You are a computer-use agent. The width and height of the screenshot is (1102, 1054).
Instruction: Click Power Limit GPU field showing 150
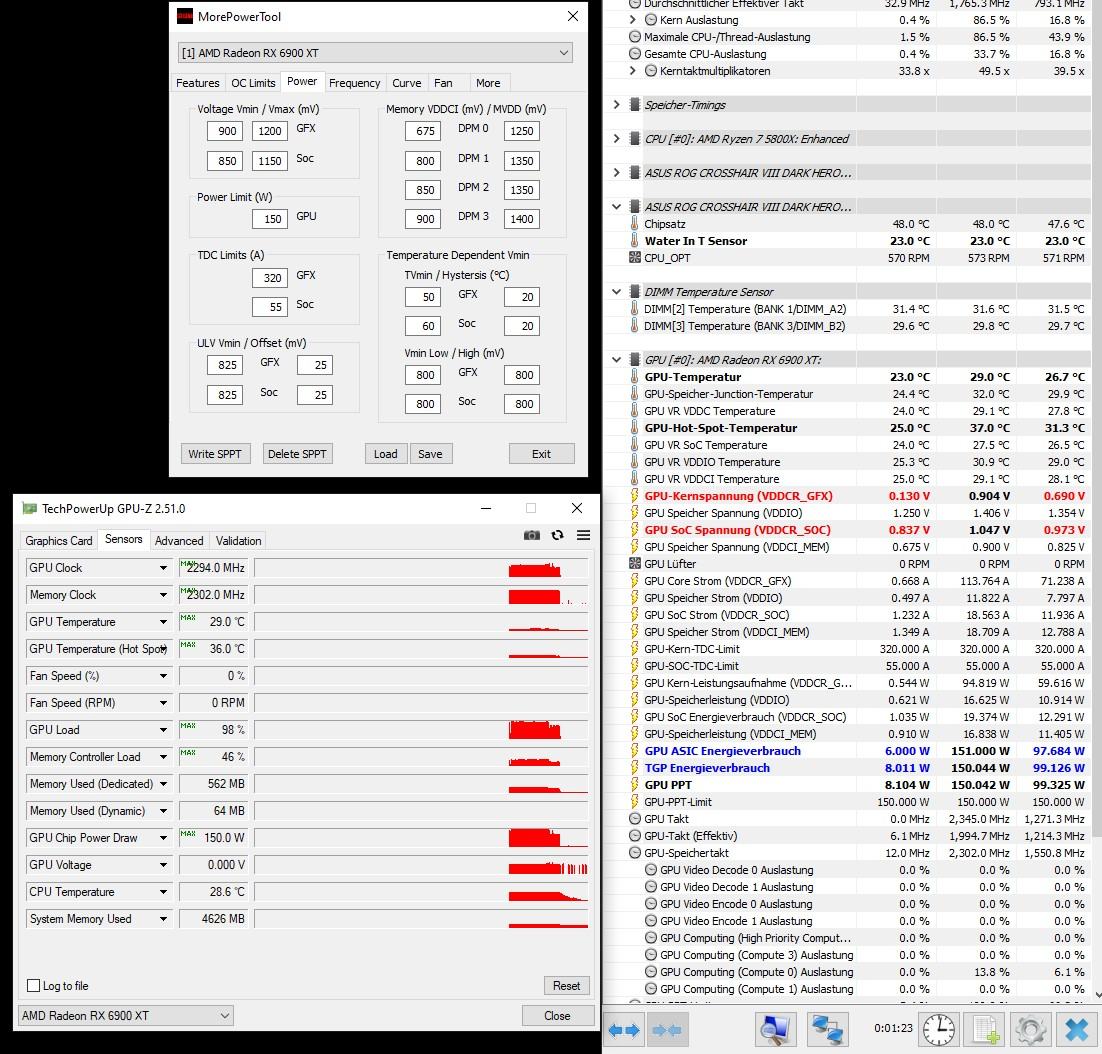270,219
